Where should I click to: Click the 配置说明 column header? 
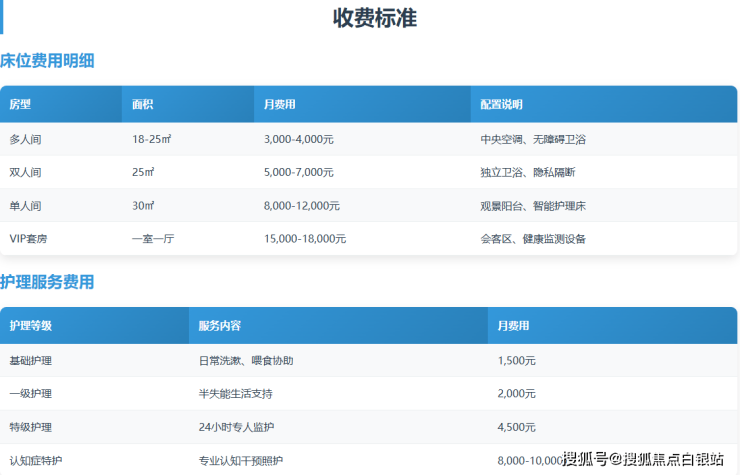[501, 104]
